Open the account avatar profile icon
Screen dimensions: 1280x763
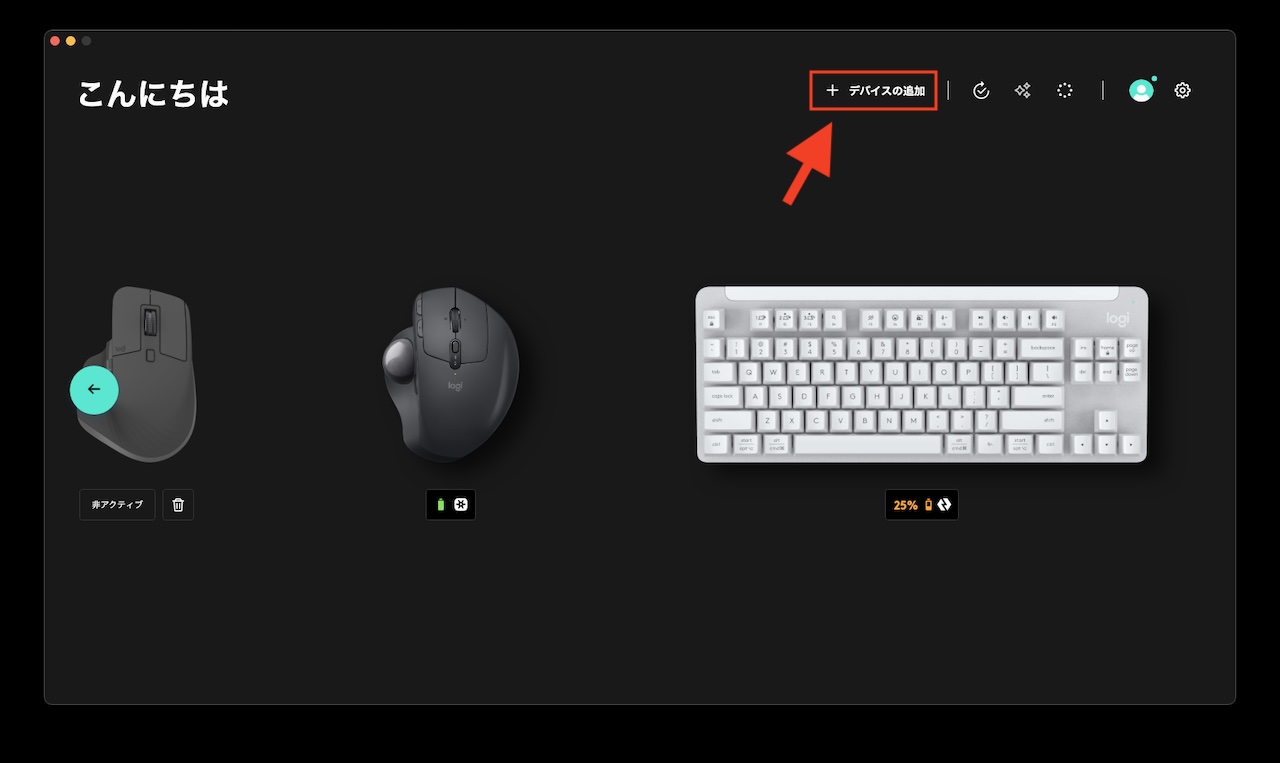pos(1141,91)
